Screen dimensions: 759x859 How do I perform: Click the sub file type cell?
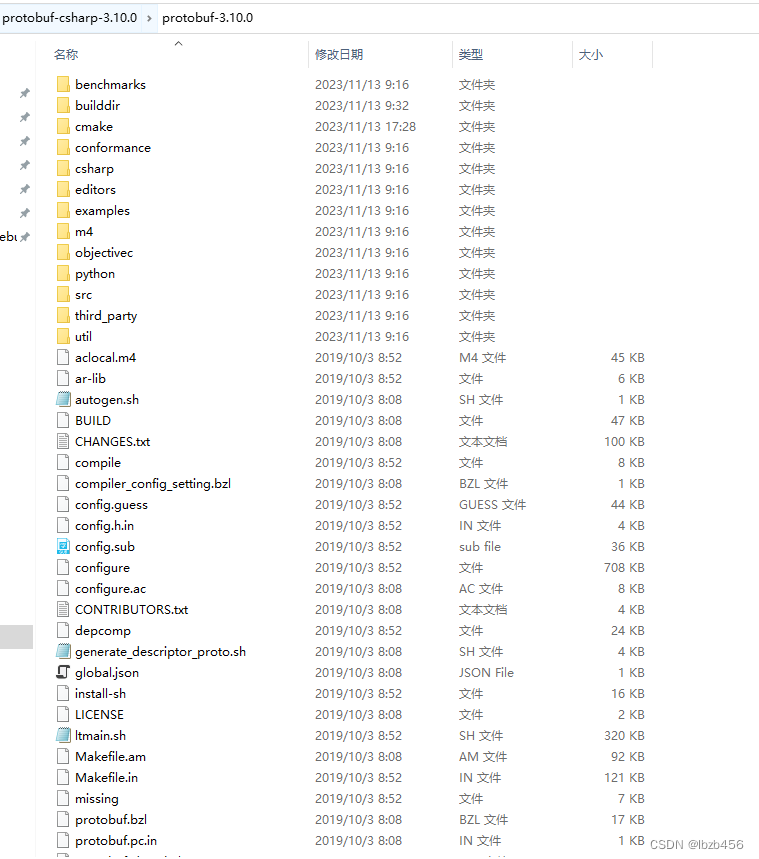[480, 546]
